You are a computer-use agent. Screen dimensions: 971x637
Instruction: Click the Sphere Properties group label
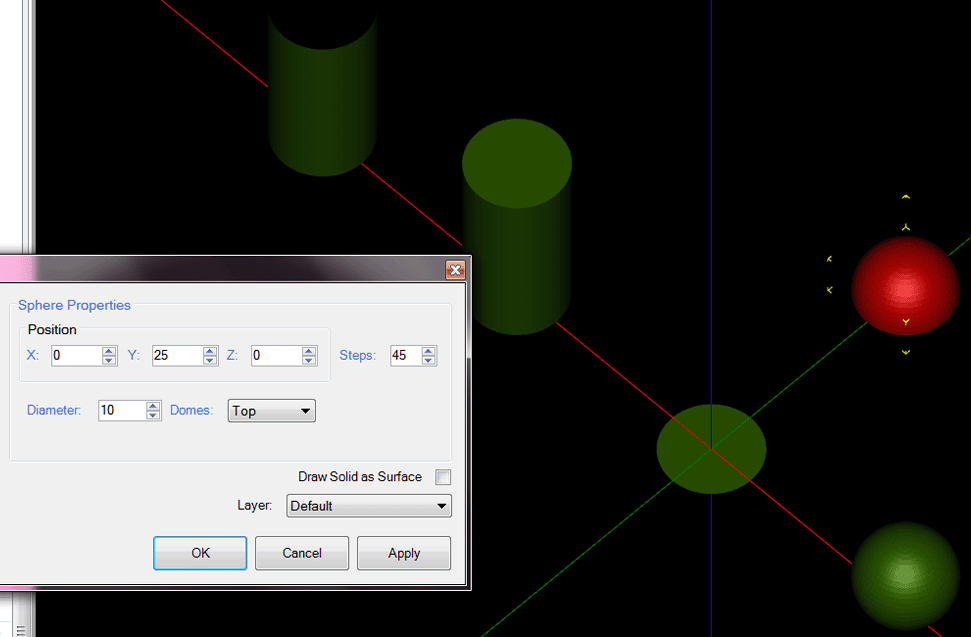click(x=74, y=305)
